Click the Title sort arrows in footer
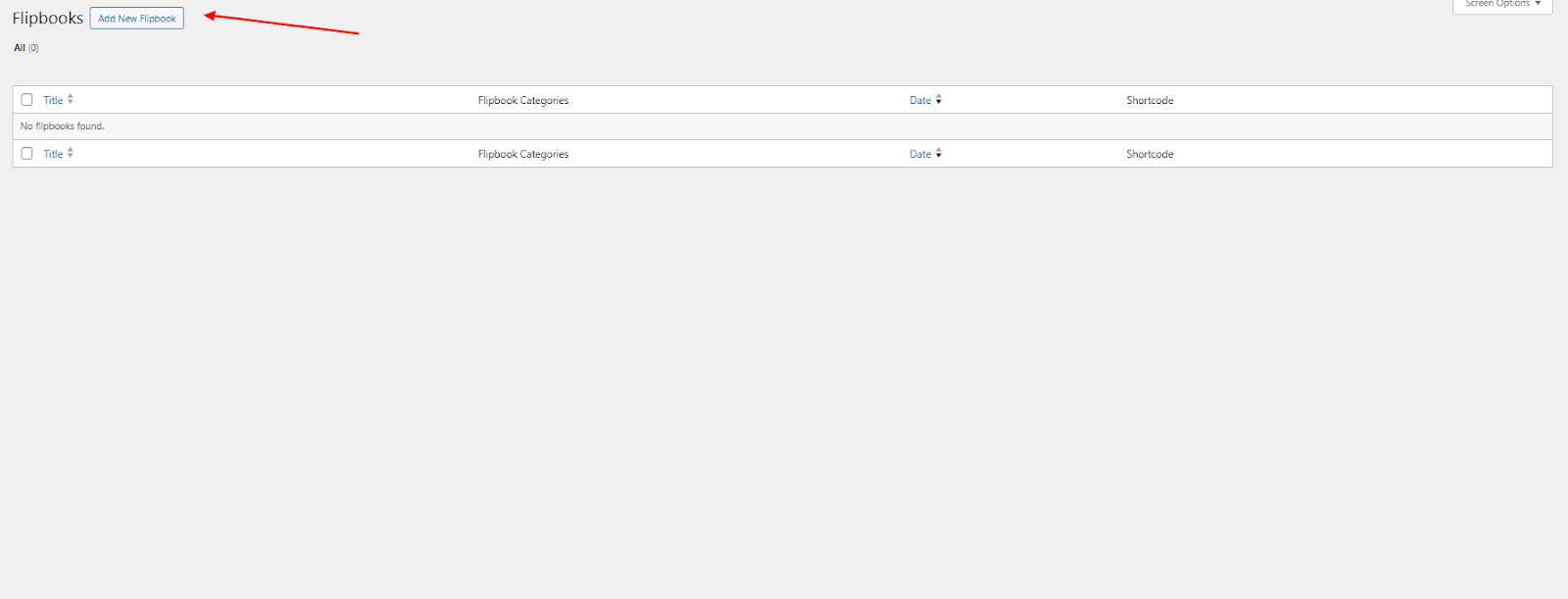1568x599 pixels. point(71,154)
